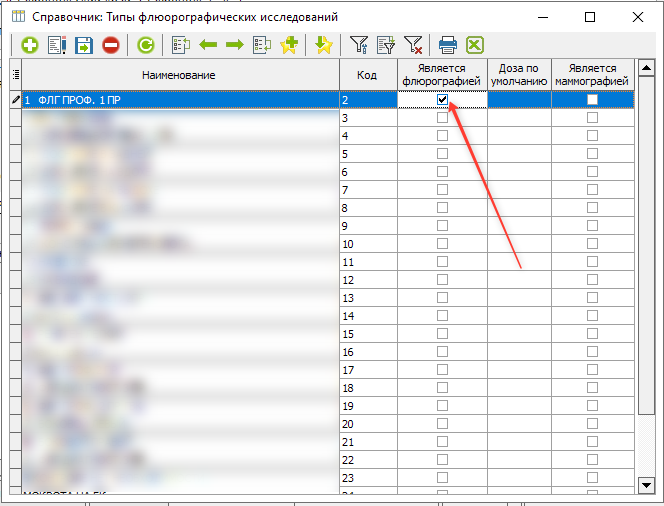Screen dimensions: 664x506
Task: Refresh the list with the green circular arrow
Action: point(146,45)
